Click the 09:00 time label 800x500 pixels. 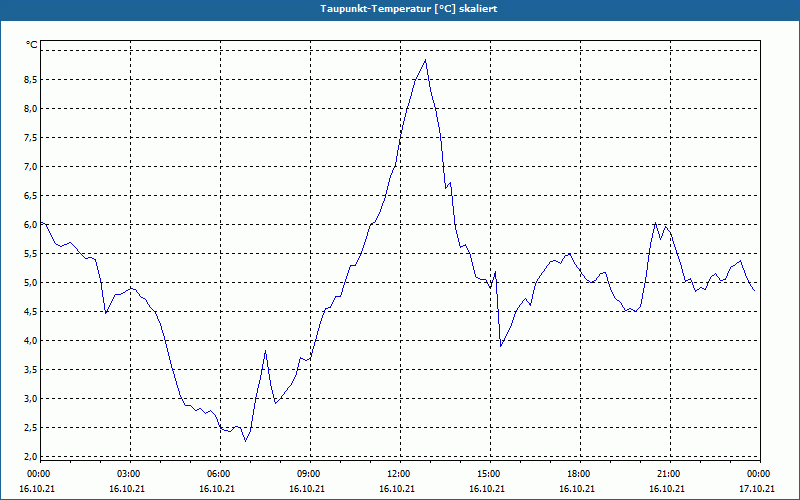pos(310,474)
